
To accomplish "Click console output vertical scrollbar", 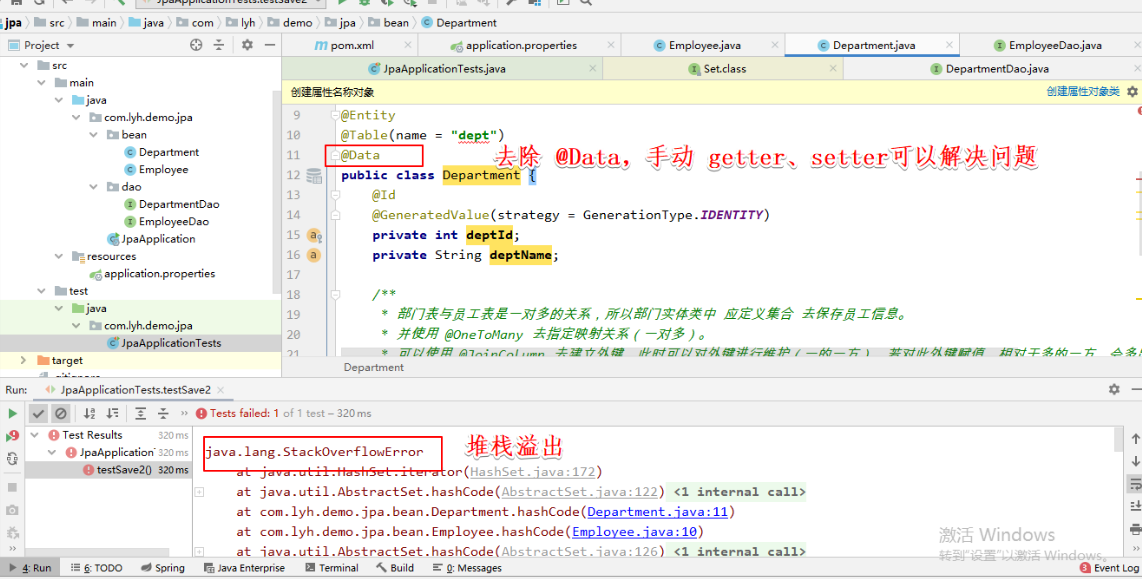I will [1119, 440].
